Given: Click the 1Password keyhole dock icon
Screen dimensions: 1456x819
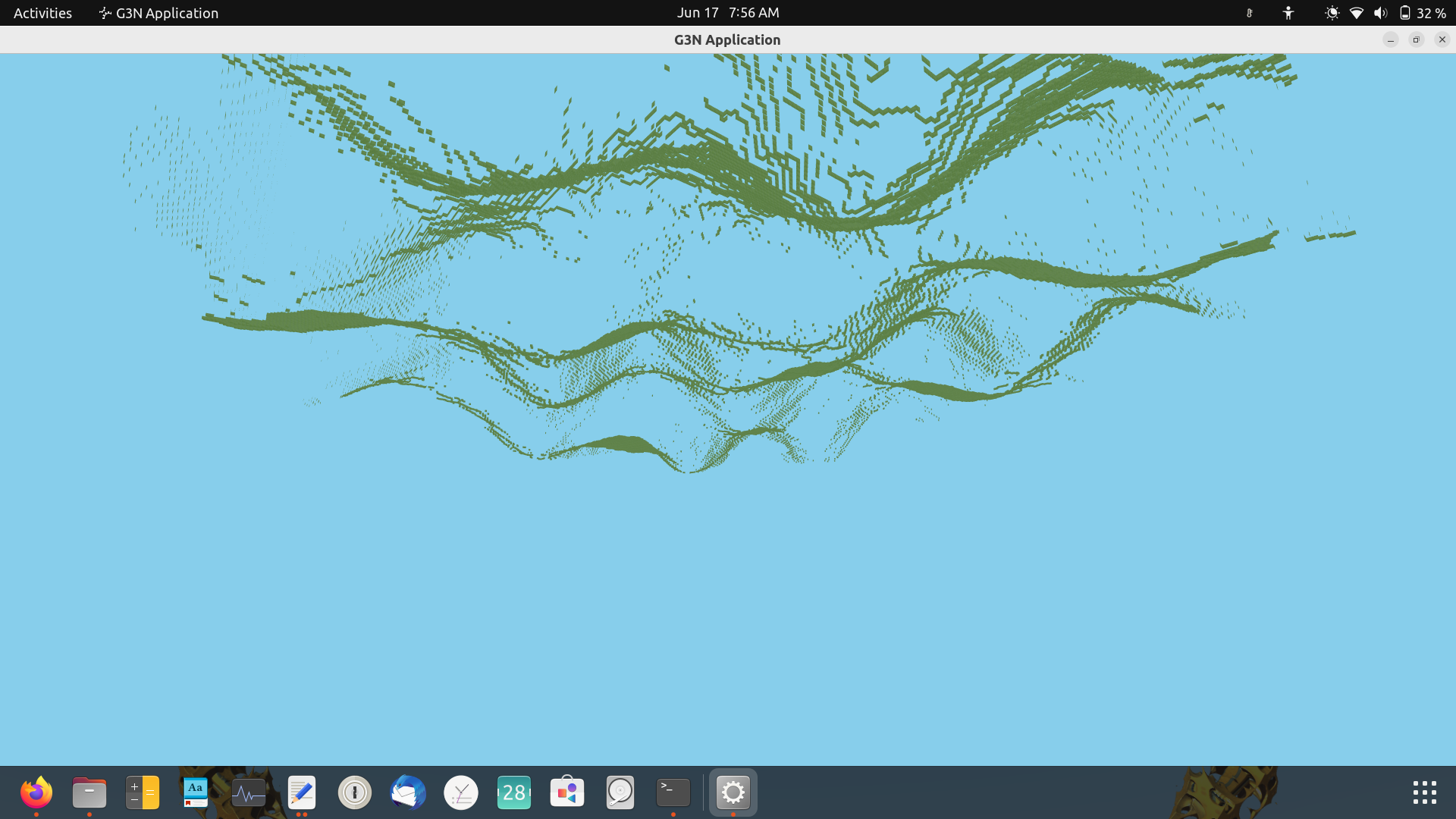Looking at the screenshot, I should pyautogui.click(x=355, y=792).
